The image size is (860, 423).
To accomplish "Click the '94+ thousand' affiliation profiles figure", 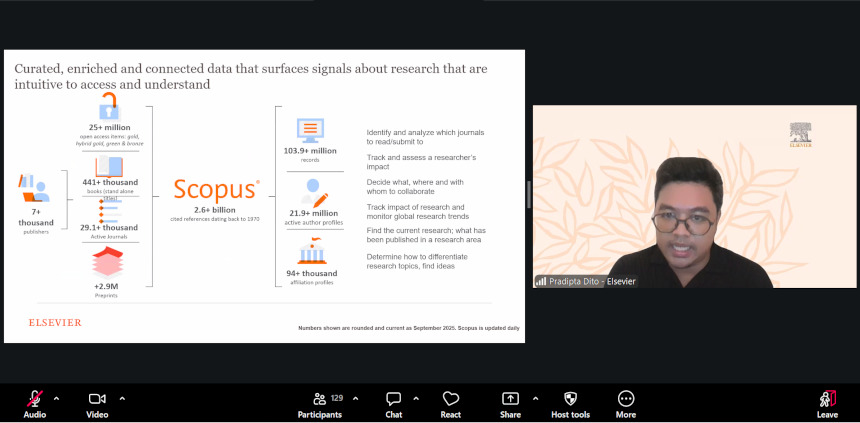I will 312,273.
